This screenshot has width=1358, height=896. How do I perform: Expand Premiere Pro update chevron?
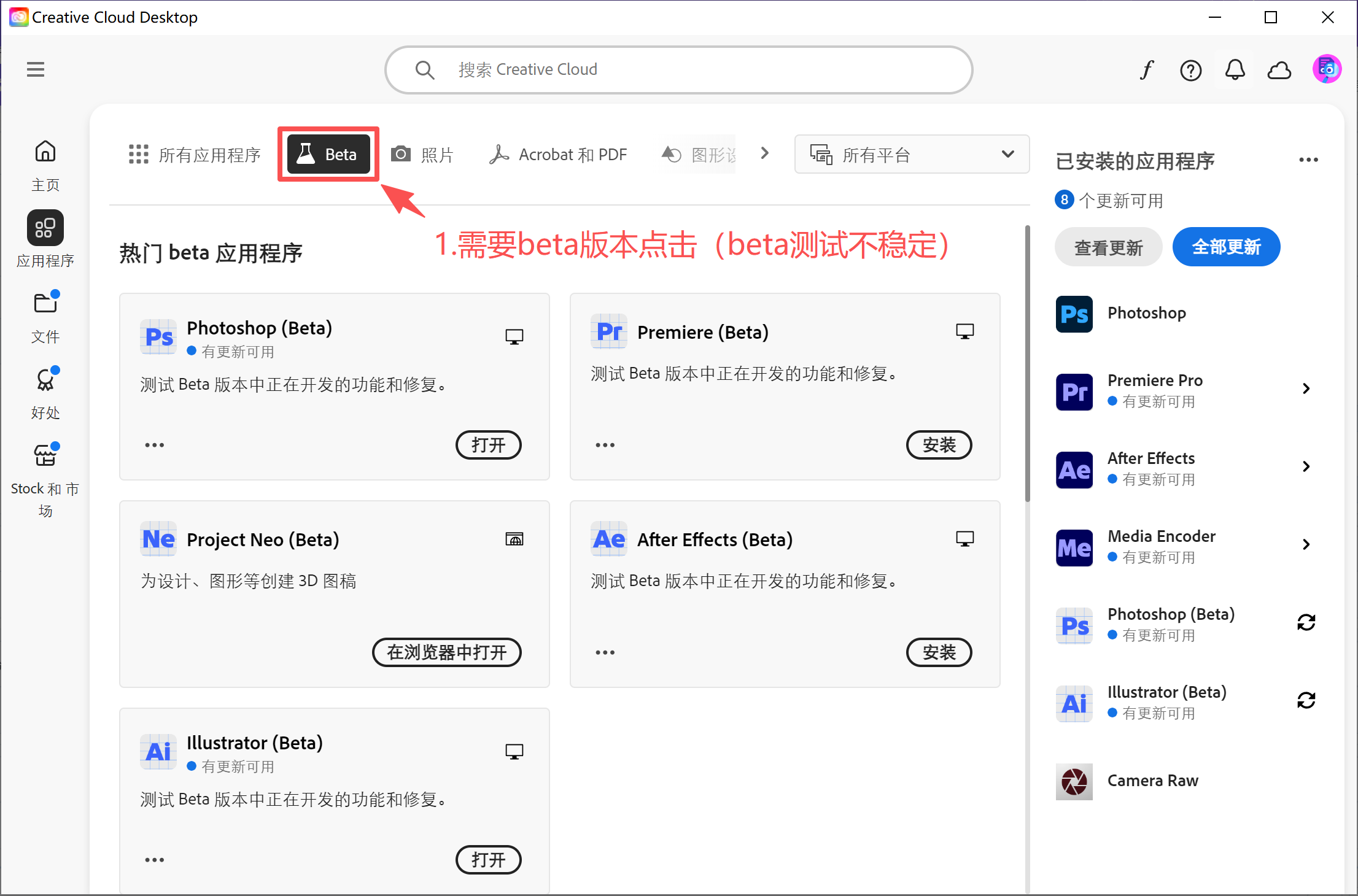tap(1306, 388)
